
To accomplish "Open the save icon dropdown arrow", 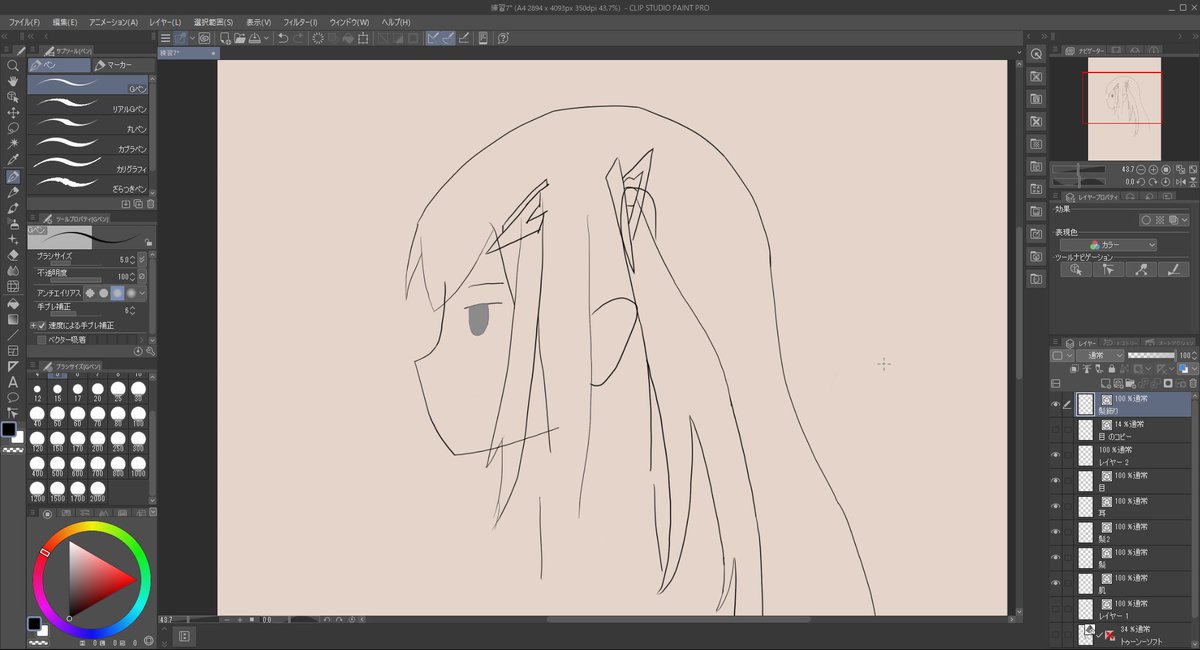I will [265, 38].
